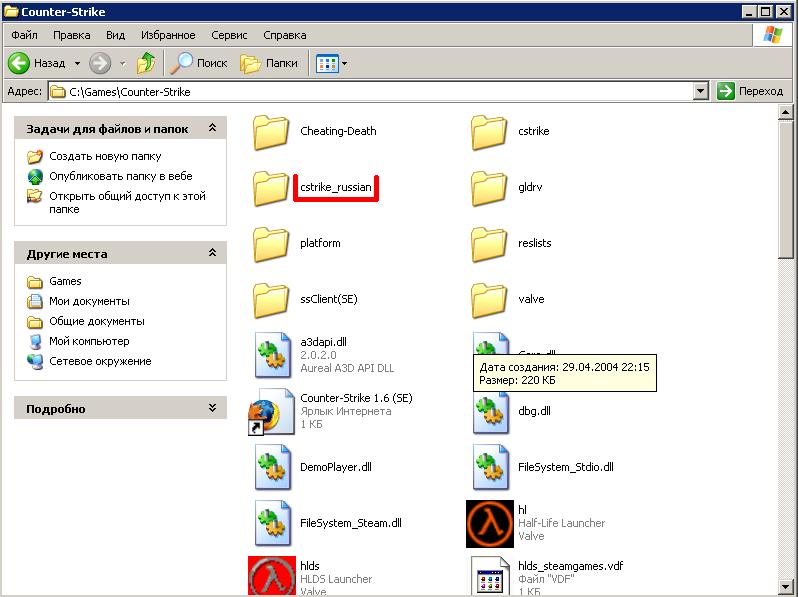The height and width of the screenshot is (597, 798).
Task: Click the green Back arrow button
Action: coord(19,63)
